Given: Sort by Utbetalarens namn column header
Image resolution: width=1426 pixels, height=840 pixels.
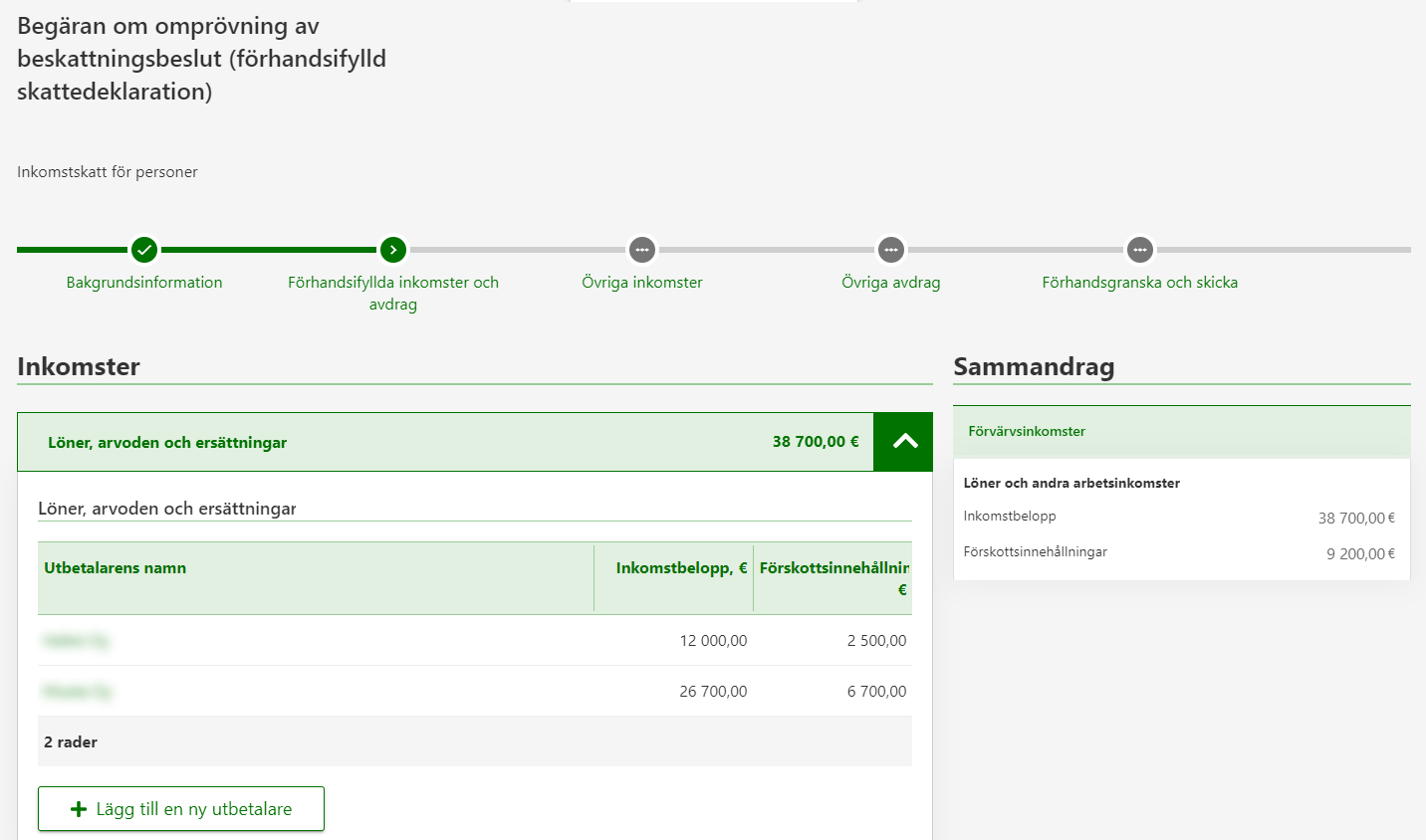Looking at the screenshot, I should point(116,568).
